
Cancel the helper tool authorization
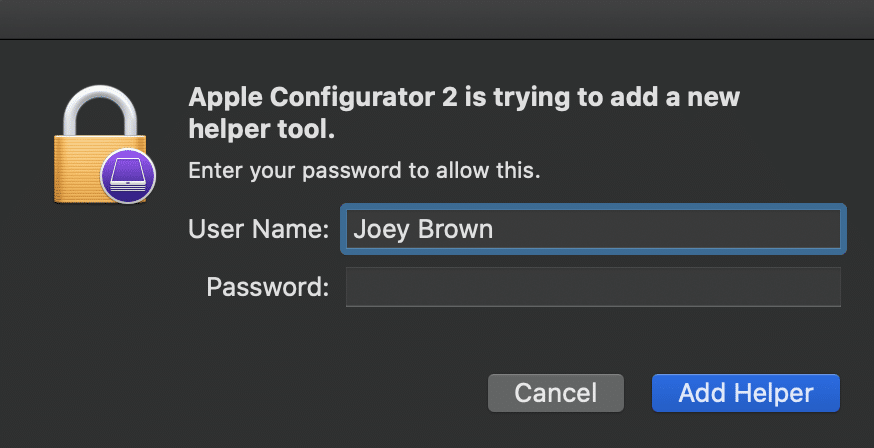(556, 393)
